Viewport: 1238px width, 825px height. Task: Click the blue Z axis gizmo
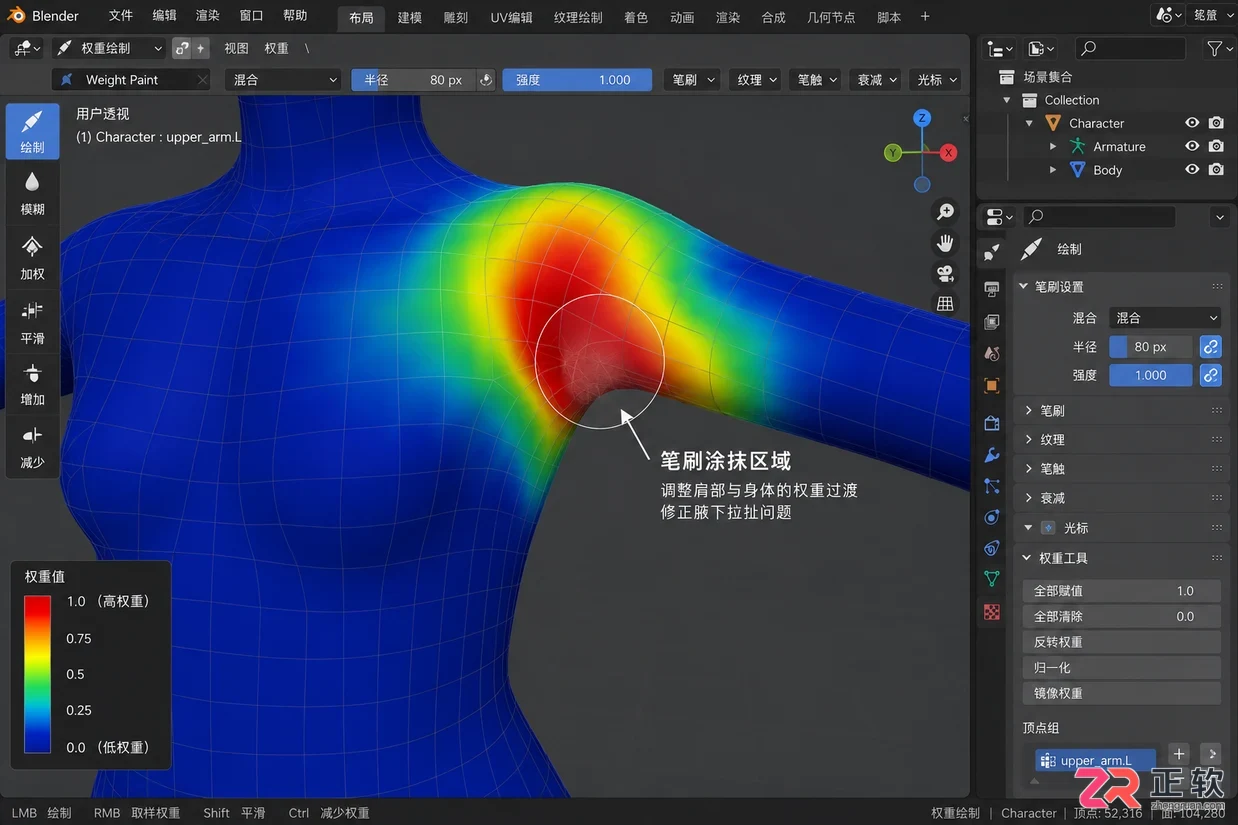pyautogui.click(x=922, y=118)
